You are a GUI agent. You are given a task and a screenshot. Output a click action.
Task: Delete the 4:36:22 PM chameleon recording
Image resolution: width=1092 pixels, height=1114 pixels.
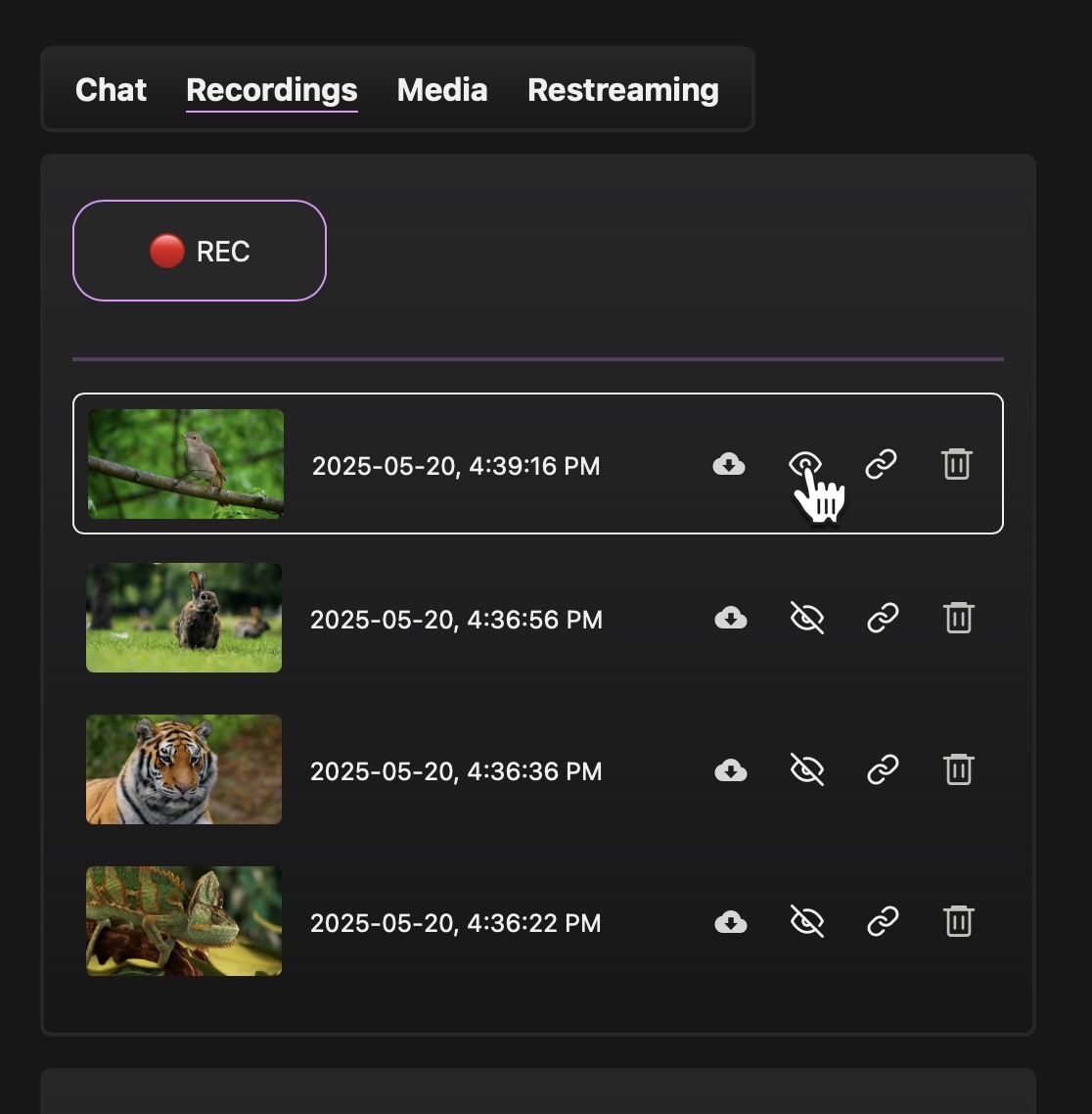pos(959,922)
